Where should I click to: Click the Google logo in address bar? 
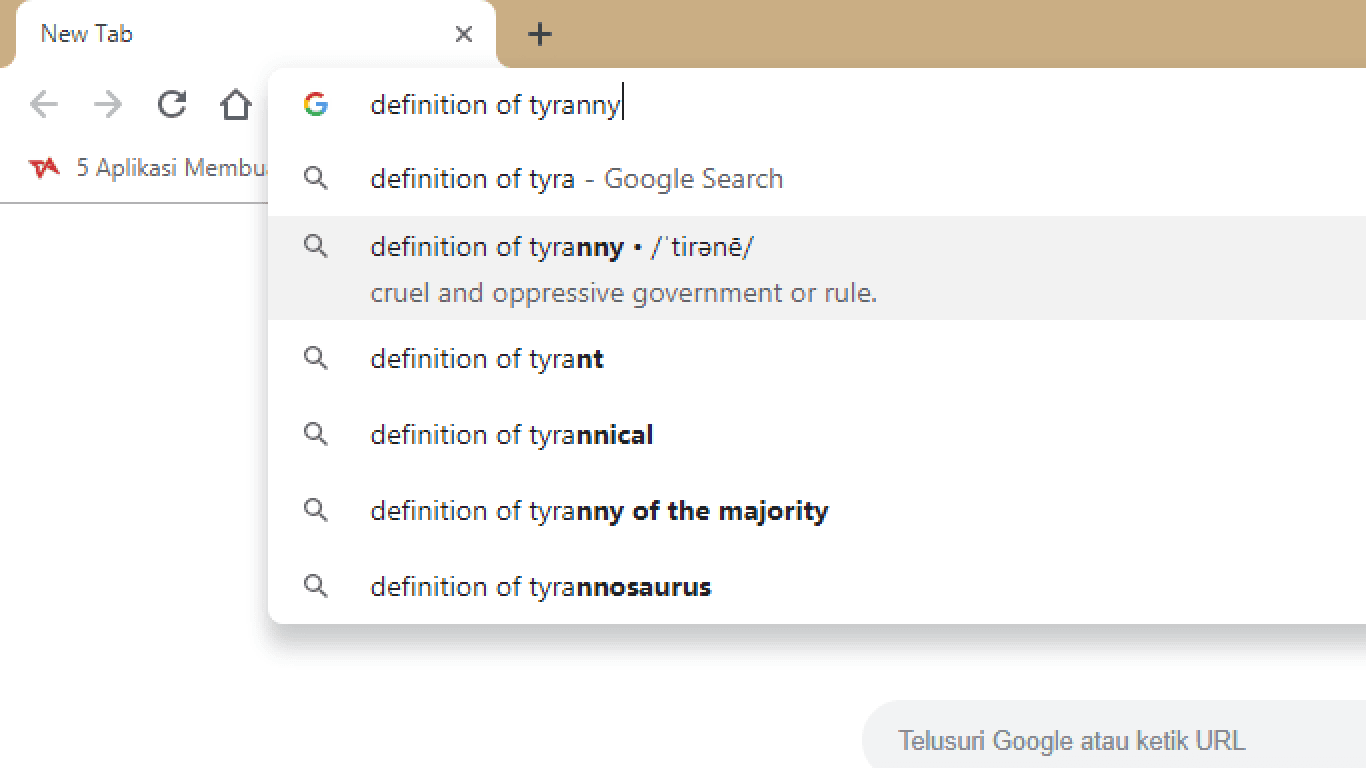[x=316, y=104]
